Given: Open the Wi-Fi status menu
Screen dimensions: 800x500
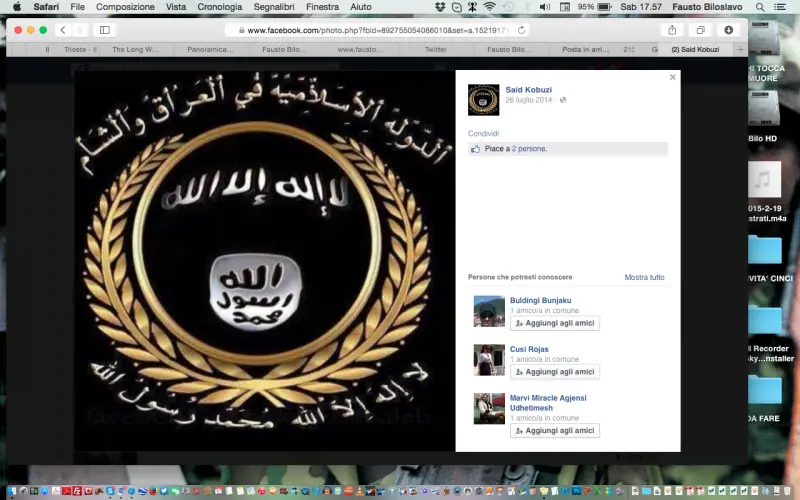Looking at the screenshot, I should [x=489, y=7].
